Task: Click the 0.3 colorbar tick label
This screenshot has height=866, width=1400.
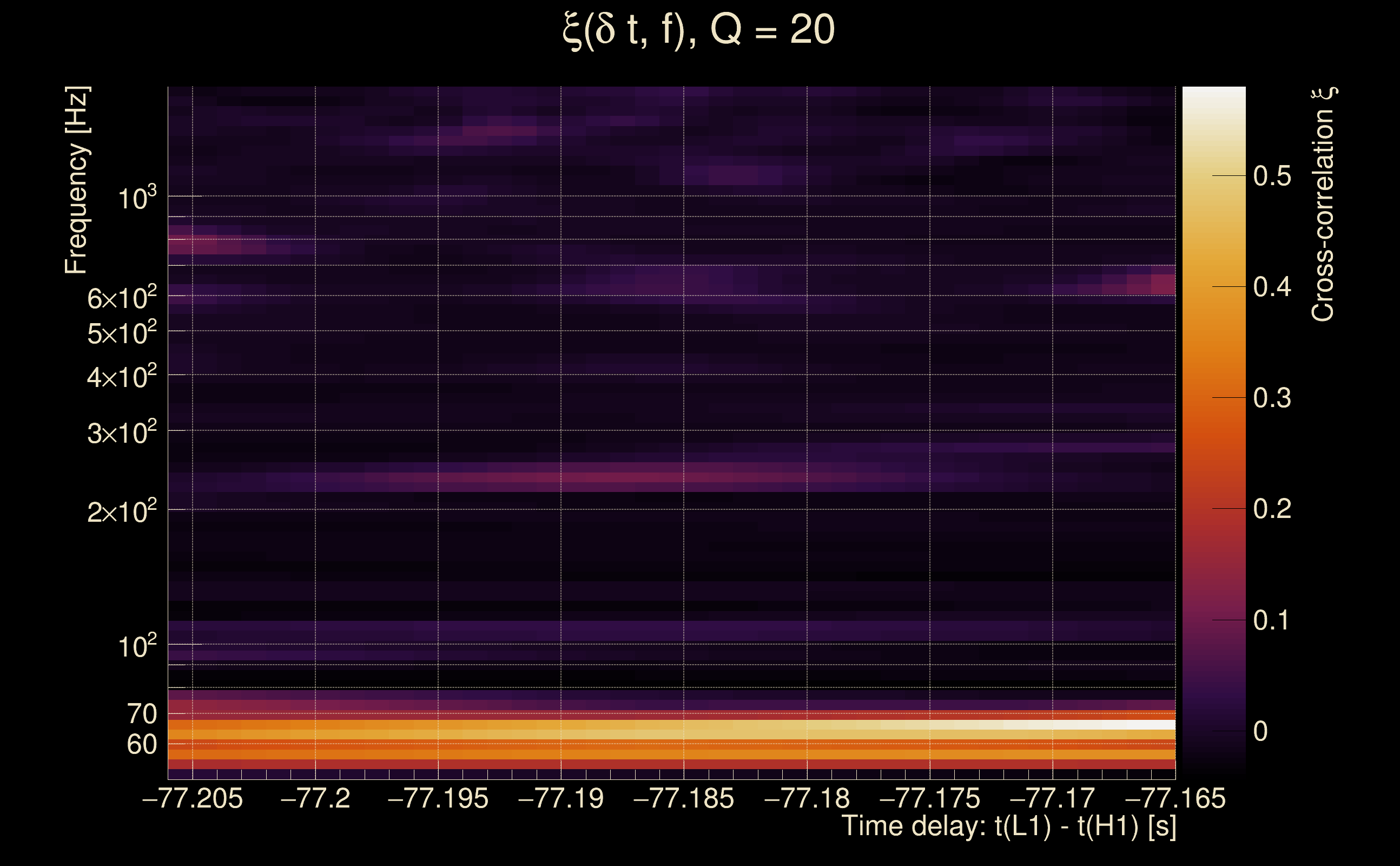Action: click(1272, 397)
